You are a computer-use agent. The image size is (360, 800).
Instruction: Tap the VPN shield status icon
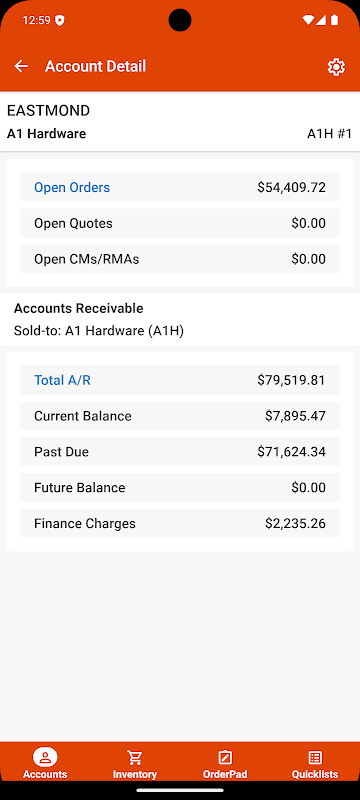(x=60, y=20)
